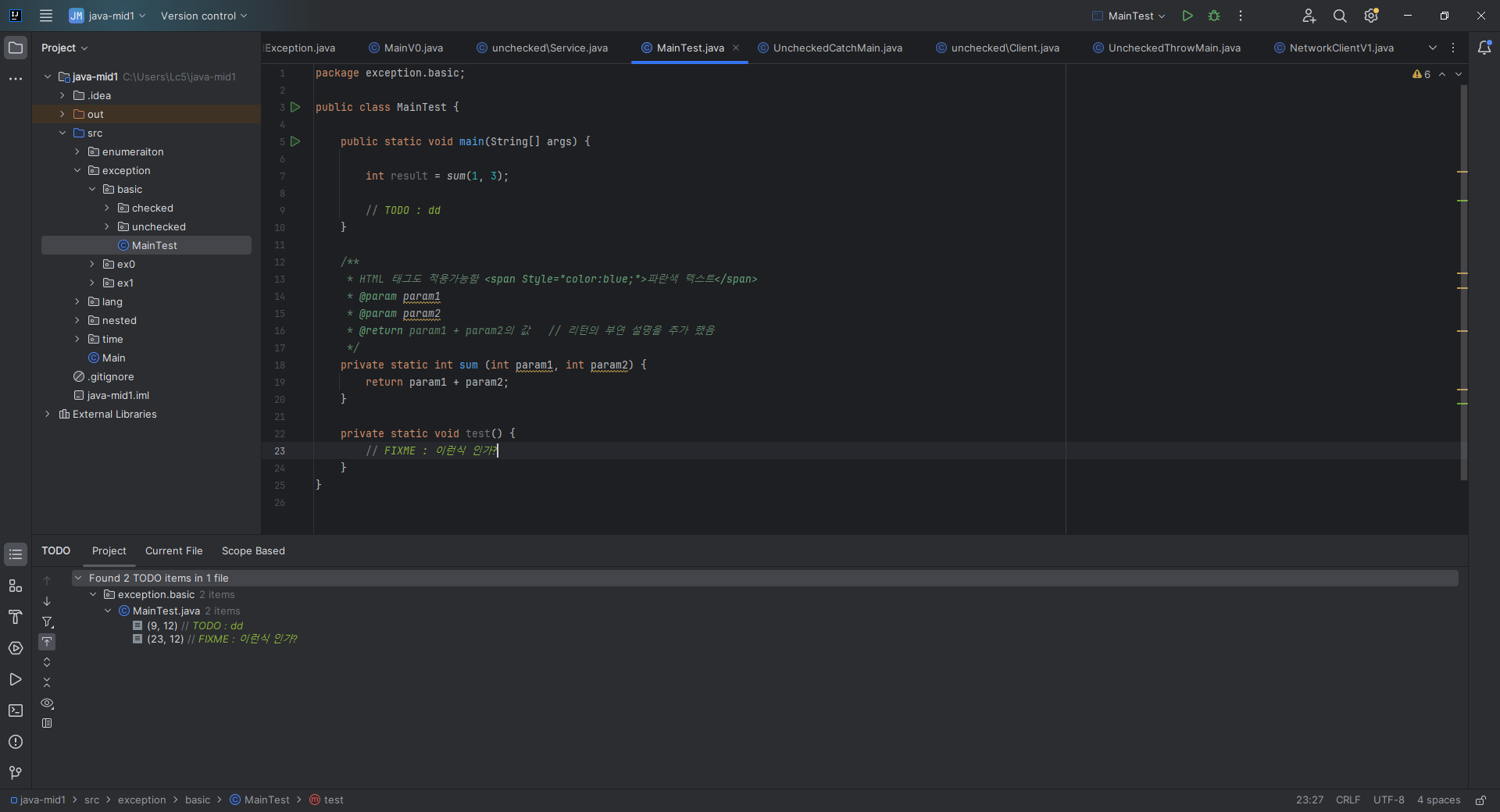
Task: Open IDE settings gear
Action: (1371, 16)
